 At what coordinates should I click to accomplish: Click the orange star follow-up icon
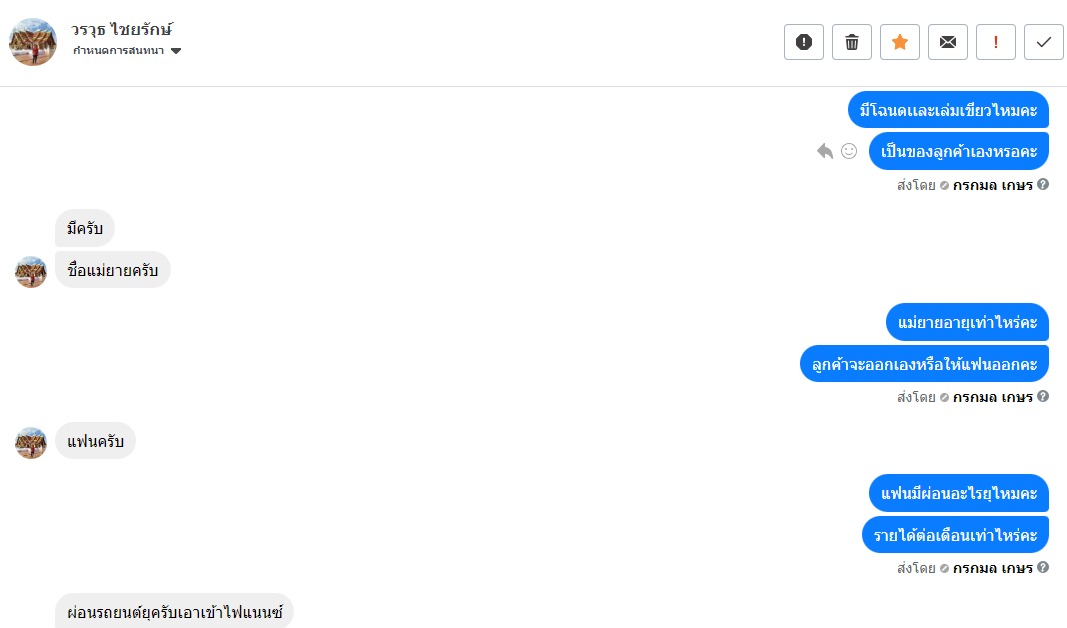(x=900, y=42)
